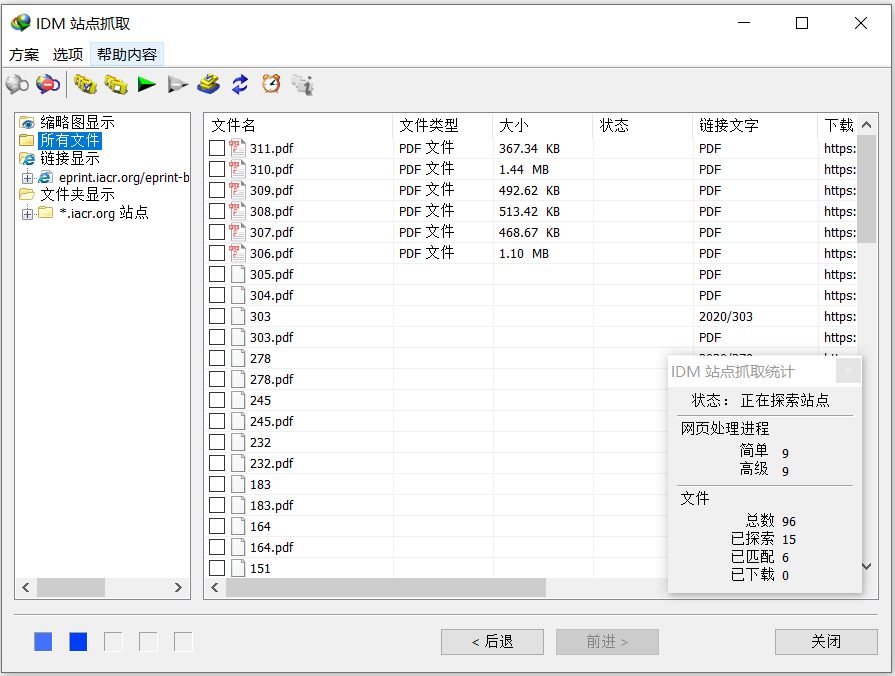Click the tree panel scroll left arrow
Screen dimensions: 895x676
pyautogui.click(x=26, y=587)
